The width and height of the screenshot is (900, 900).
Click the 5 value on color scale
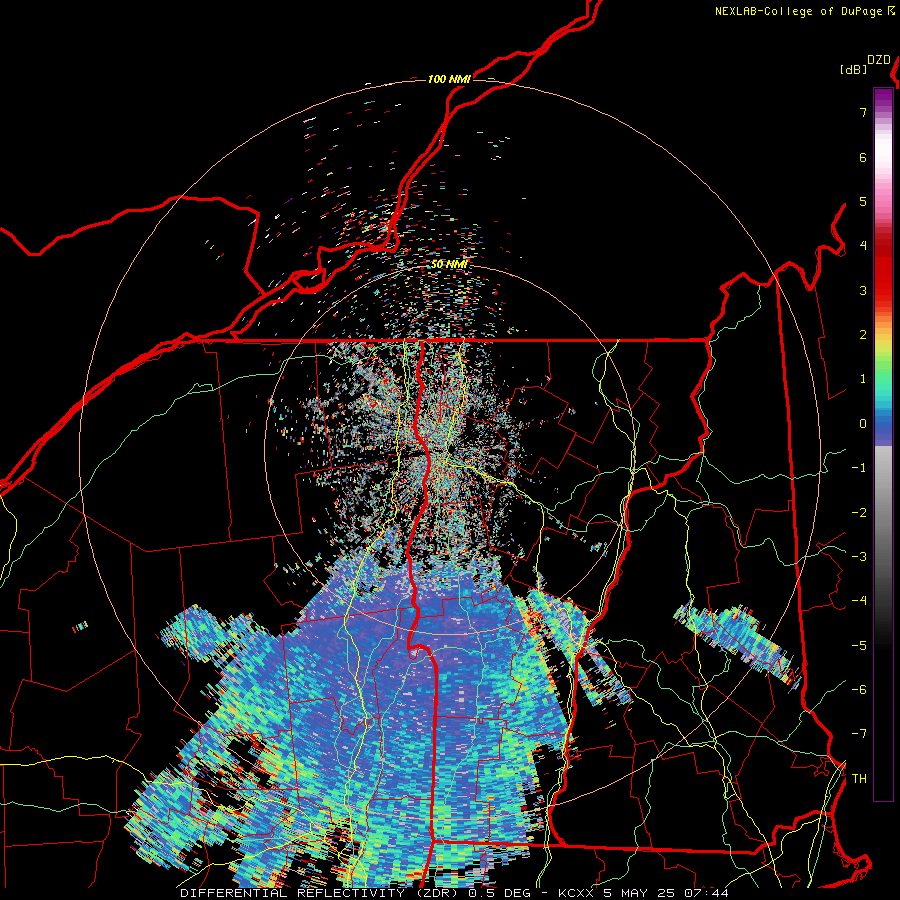(863, 201)
